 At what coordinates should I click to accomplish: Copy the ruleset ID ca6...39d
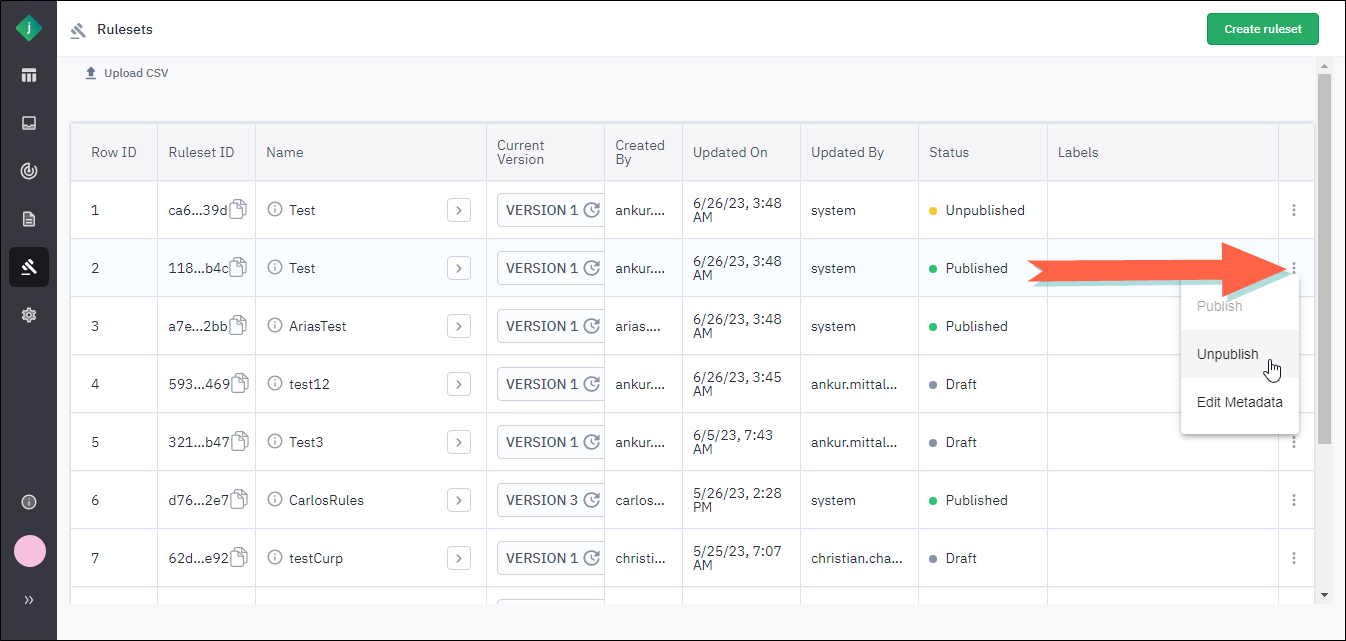point(238,210)
